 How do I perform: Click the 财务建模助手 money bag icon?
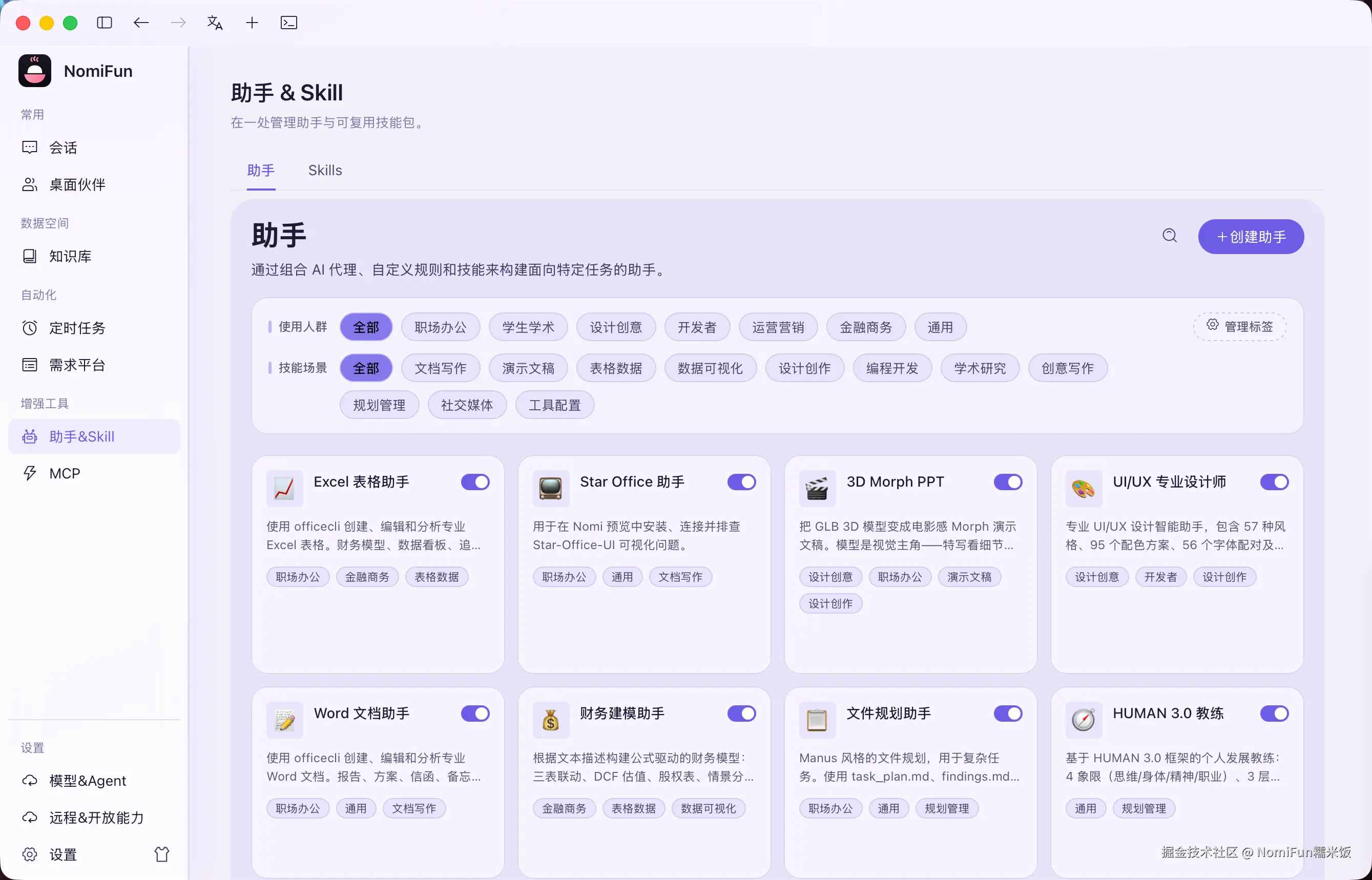[x=551, y=720]
